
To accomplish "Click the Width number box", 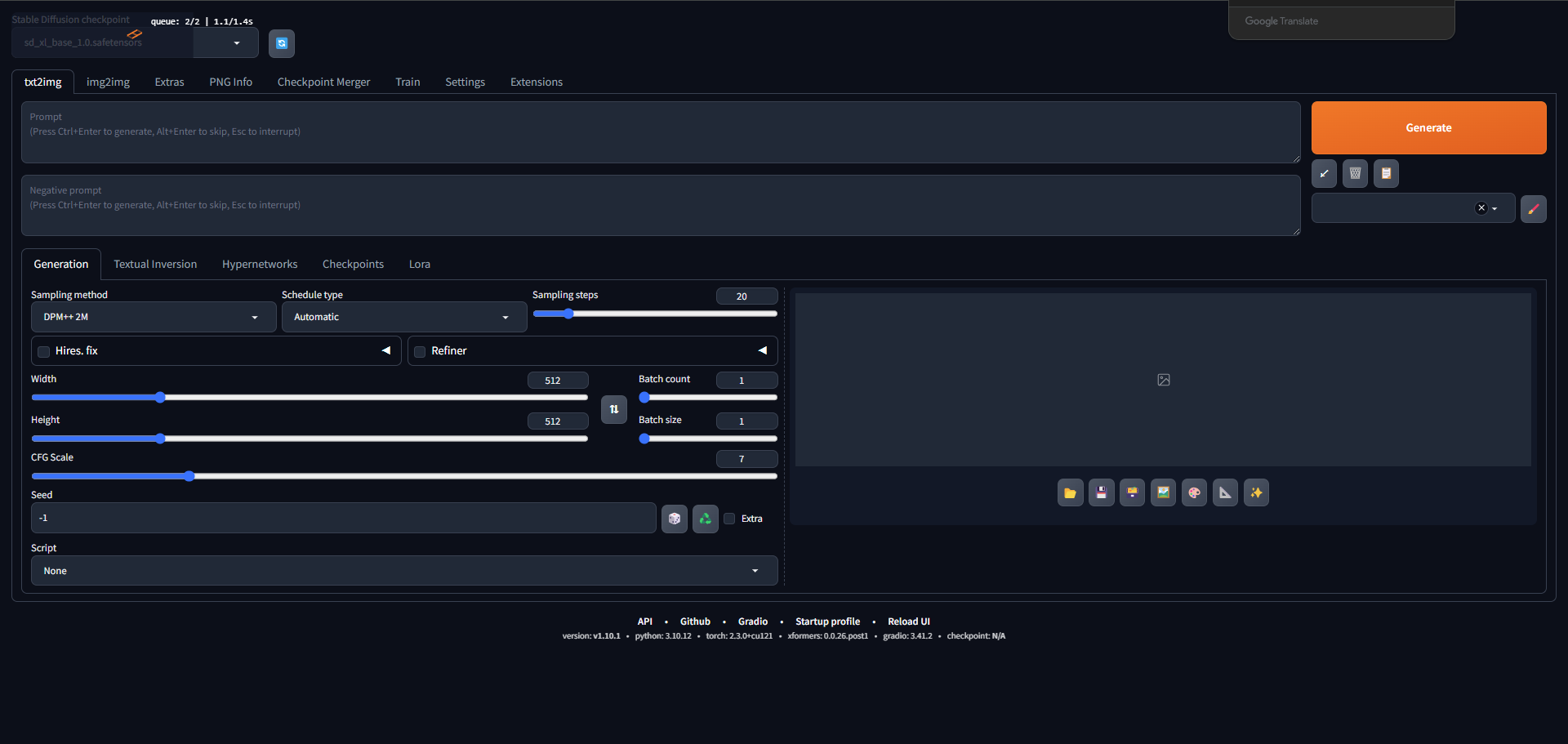I will [x=558, y=381].
